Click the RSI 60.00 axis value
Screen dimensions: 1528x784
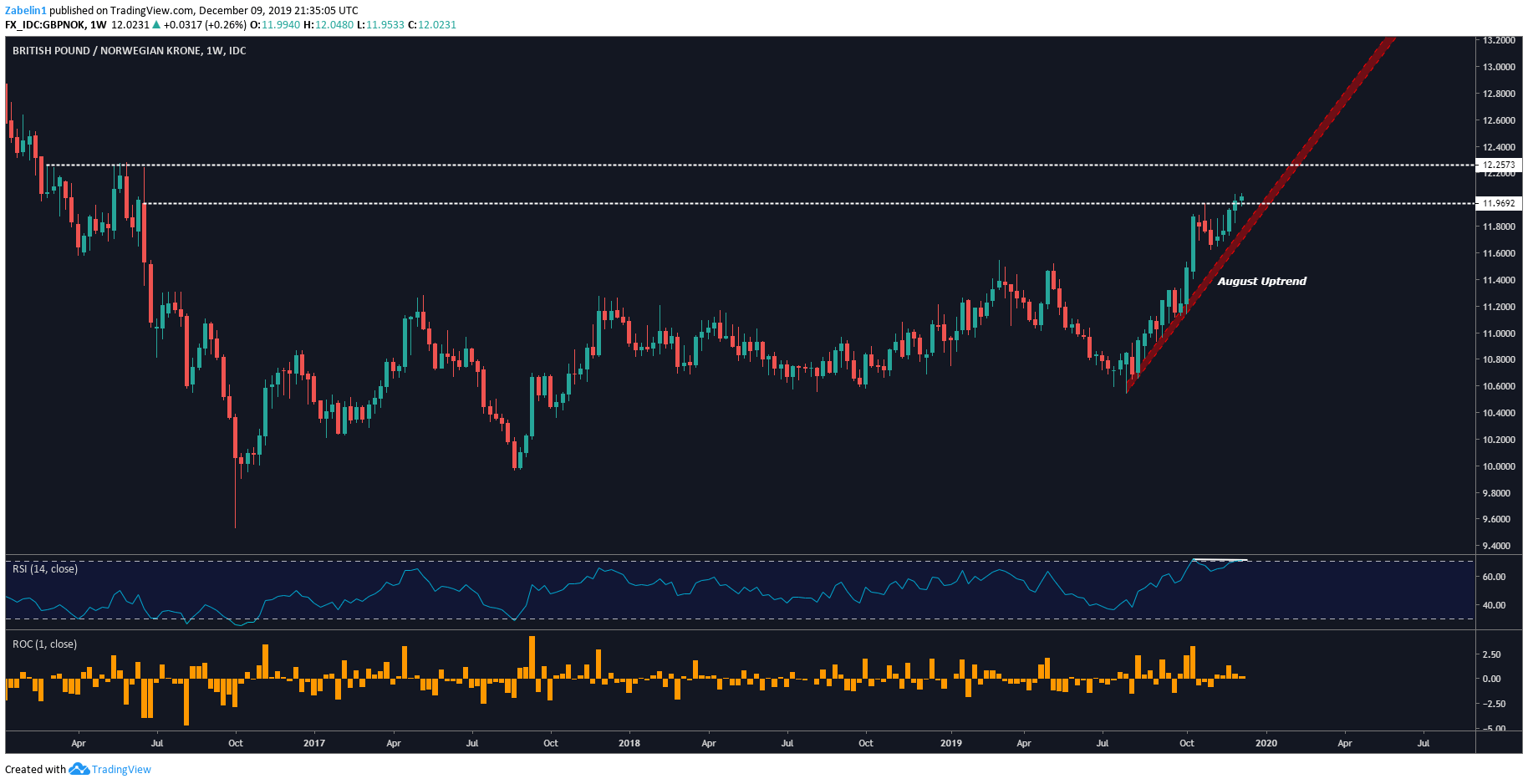pos(1494,577)
